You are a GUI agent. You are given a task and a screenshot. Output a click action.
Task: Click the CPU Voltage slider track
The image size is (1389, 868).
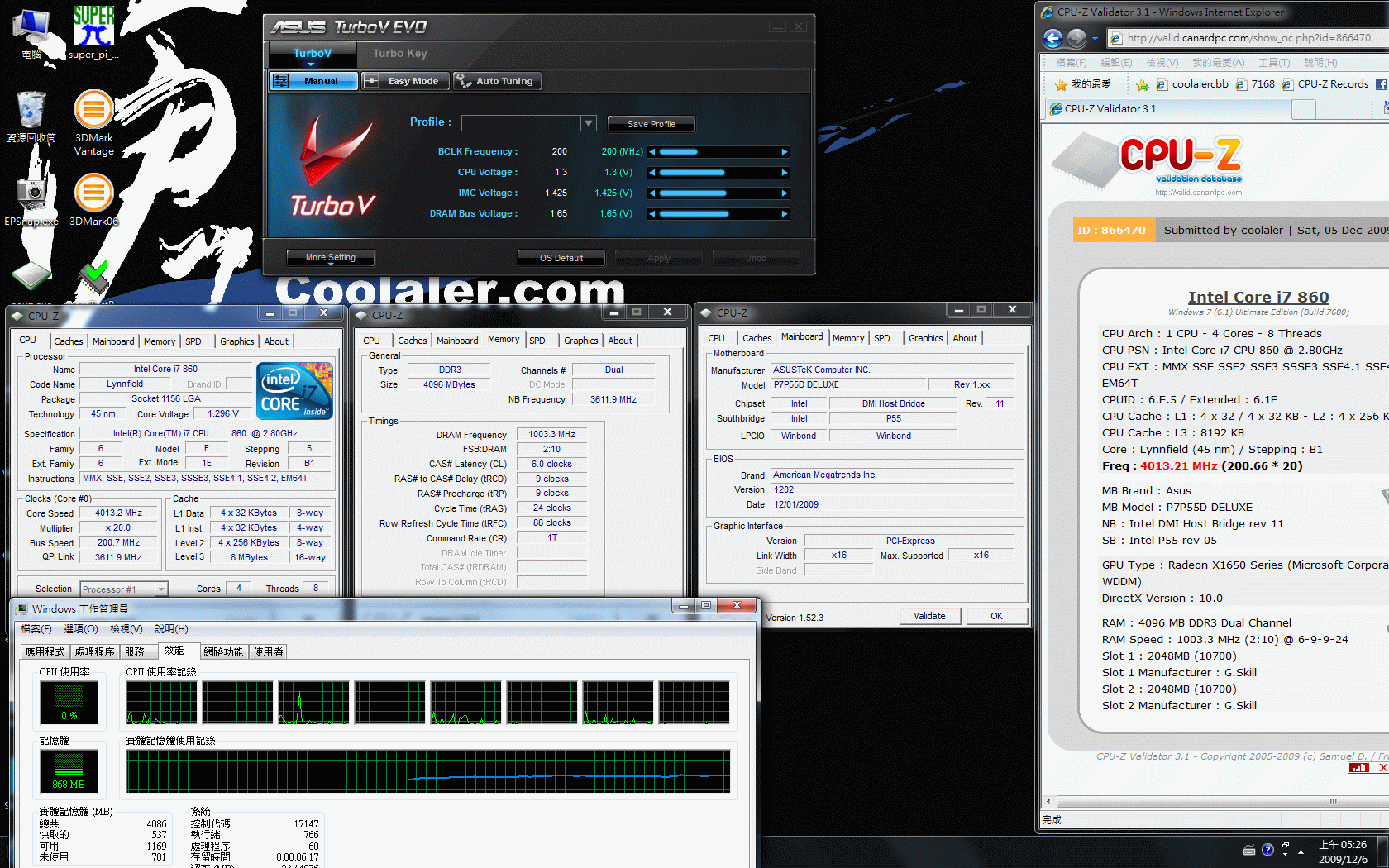719,173
